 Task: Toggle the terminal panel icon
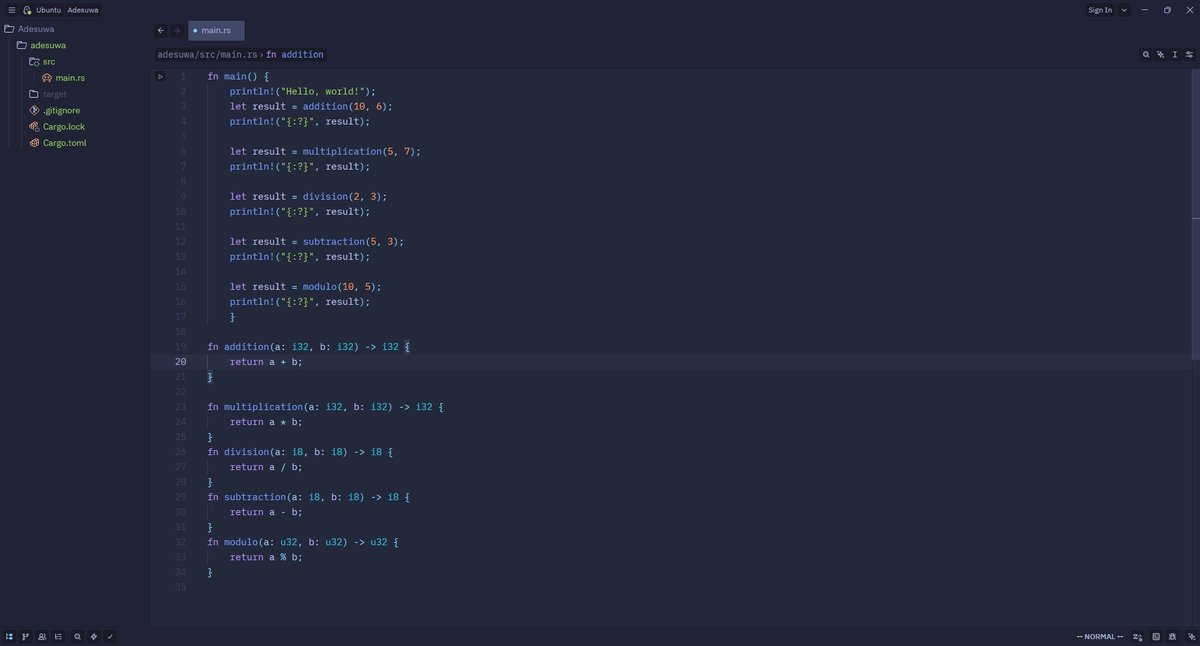(1156, 636)
